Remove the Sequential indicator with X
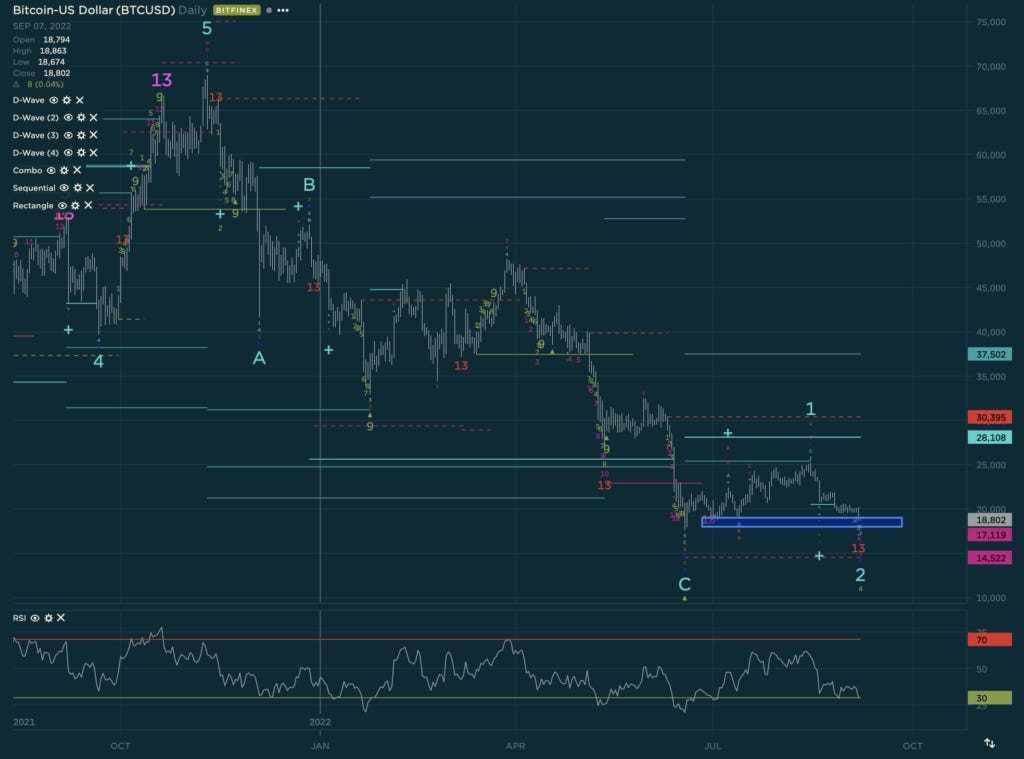 90,187
